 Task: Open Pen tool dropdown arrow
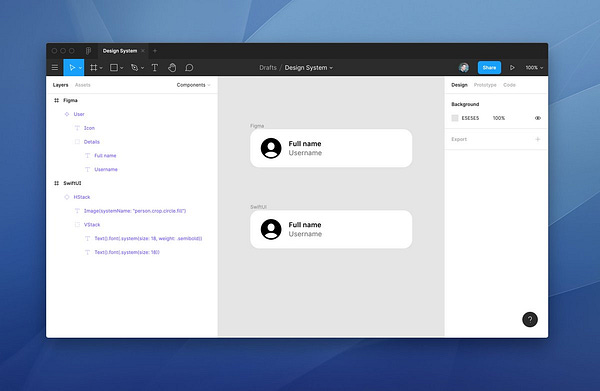pos(142,68)
